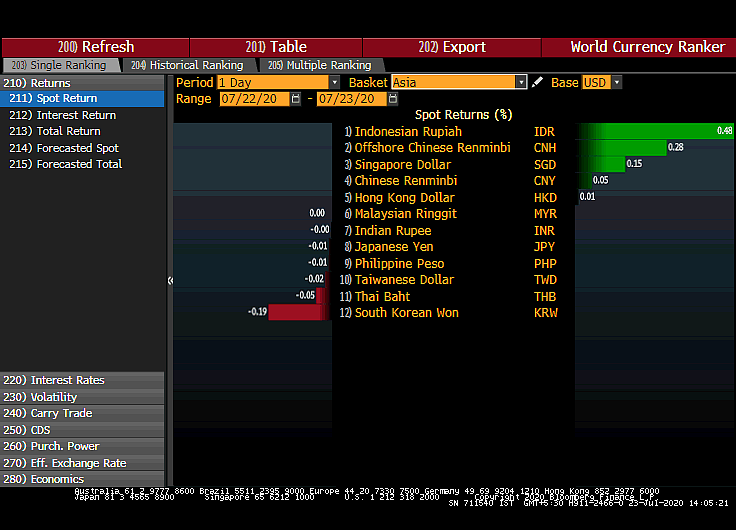Click the THB currency code
The width and height of the screenshot is (736, 530).
[x=544, y=296]
